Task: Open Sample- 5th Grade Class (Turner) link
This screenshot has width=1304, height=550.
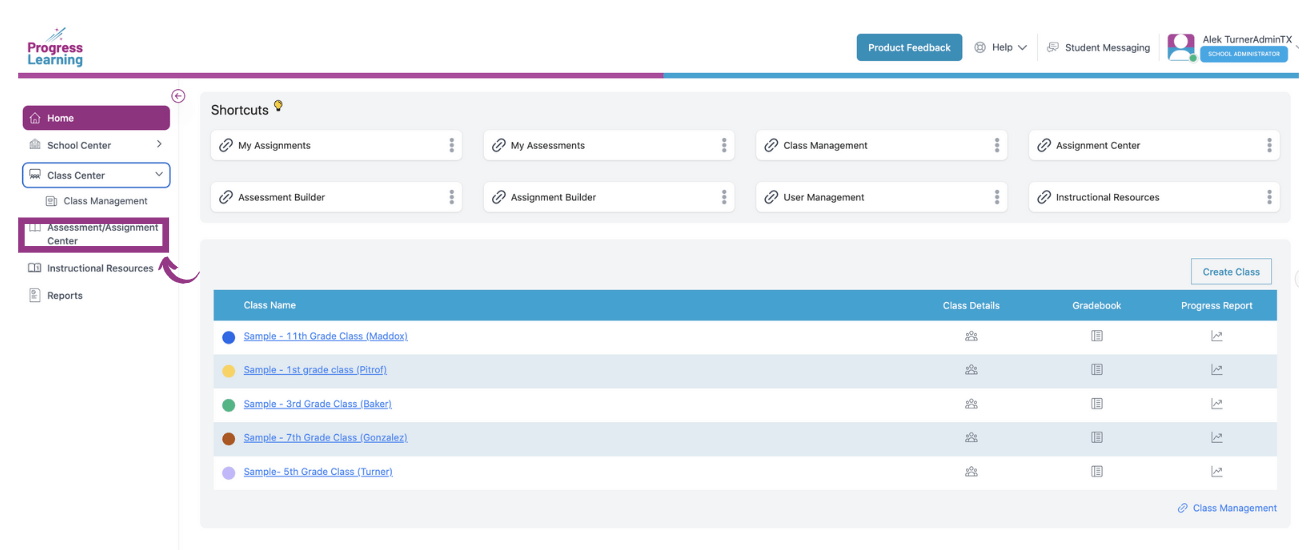Action: 318,471
